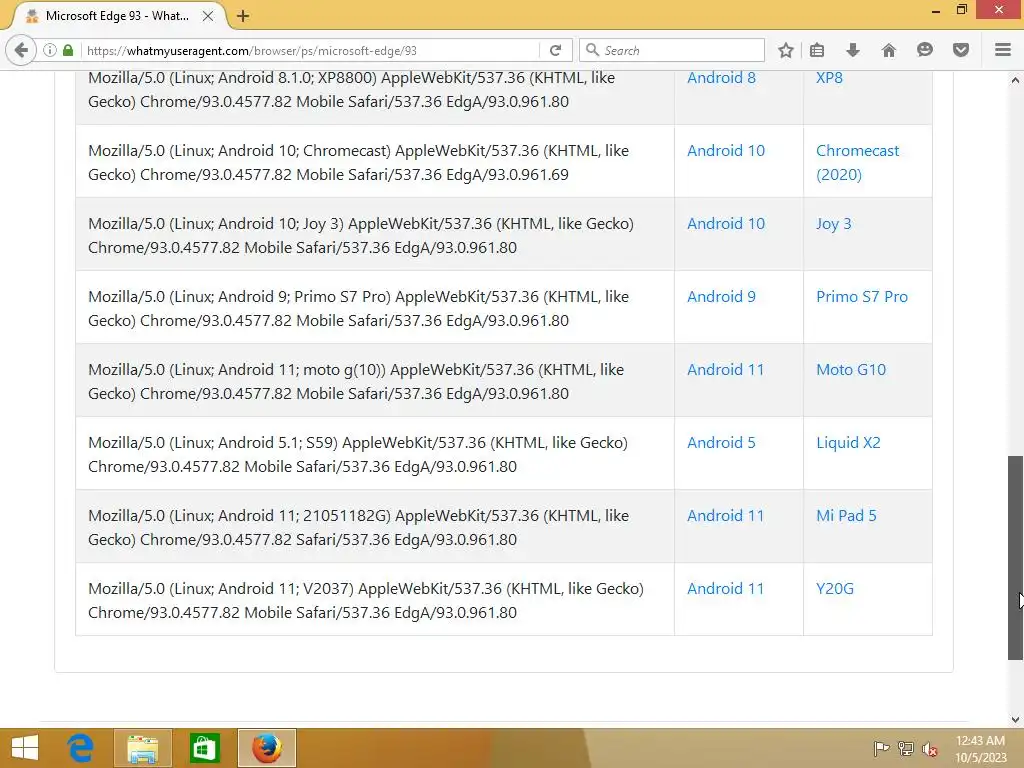Open Android 11 link in Mi Pad 5 row

(726, 517)
